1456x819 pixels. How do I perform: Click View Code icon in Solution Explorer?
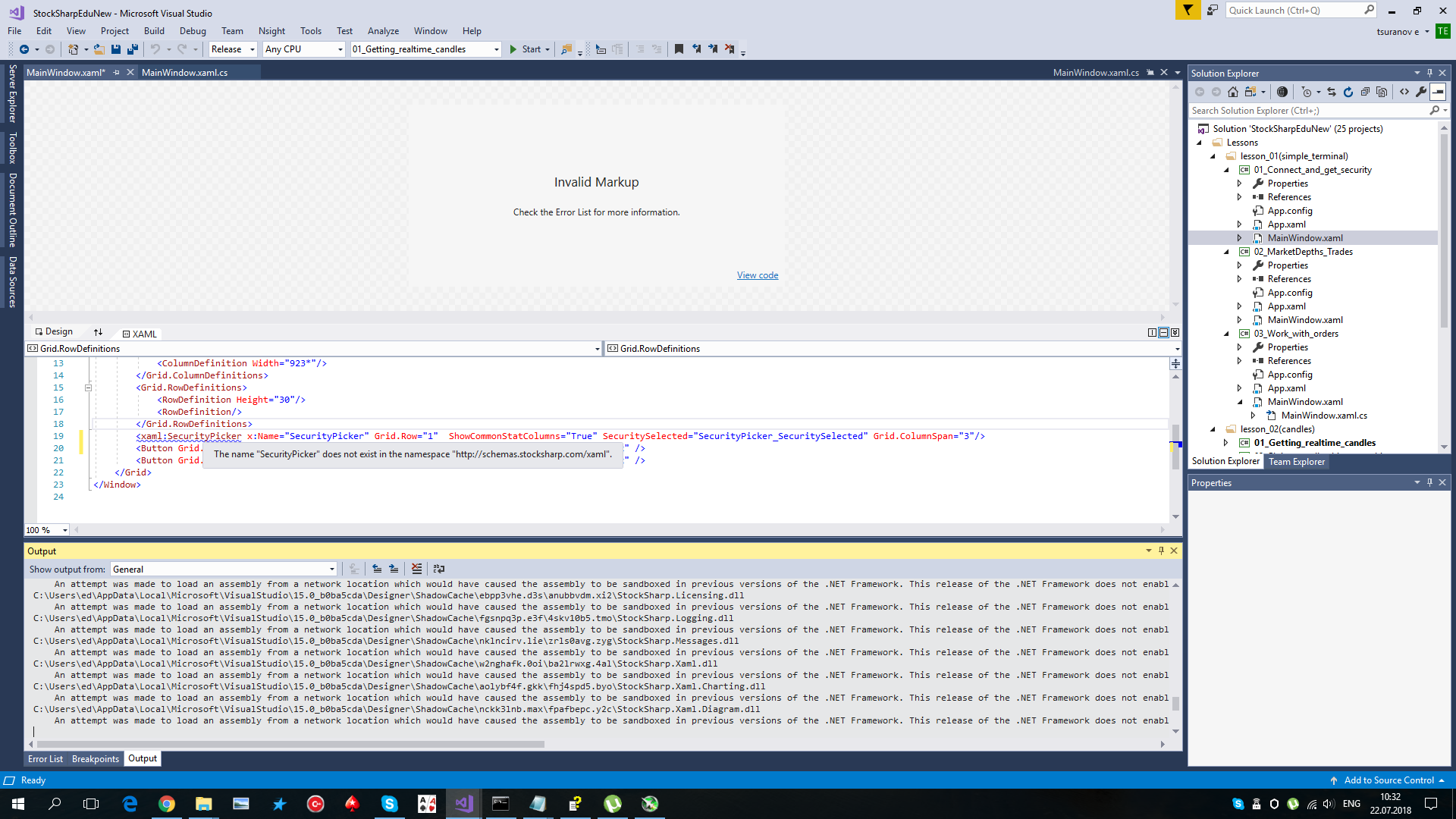click(1404, 92)
